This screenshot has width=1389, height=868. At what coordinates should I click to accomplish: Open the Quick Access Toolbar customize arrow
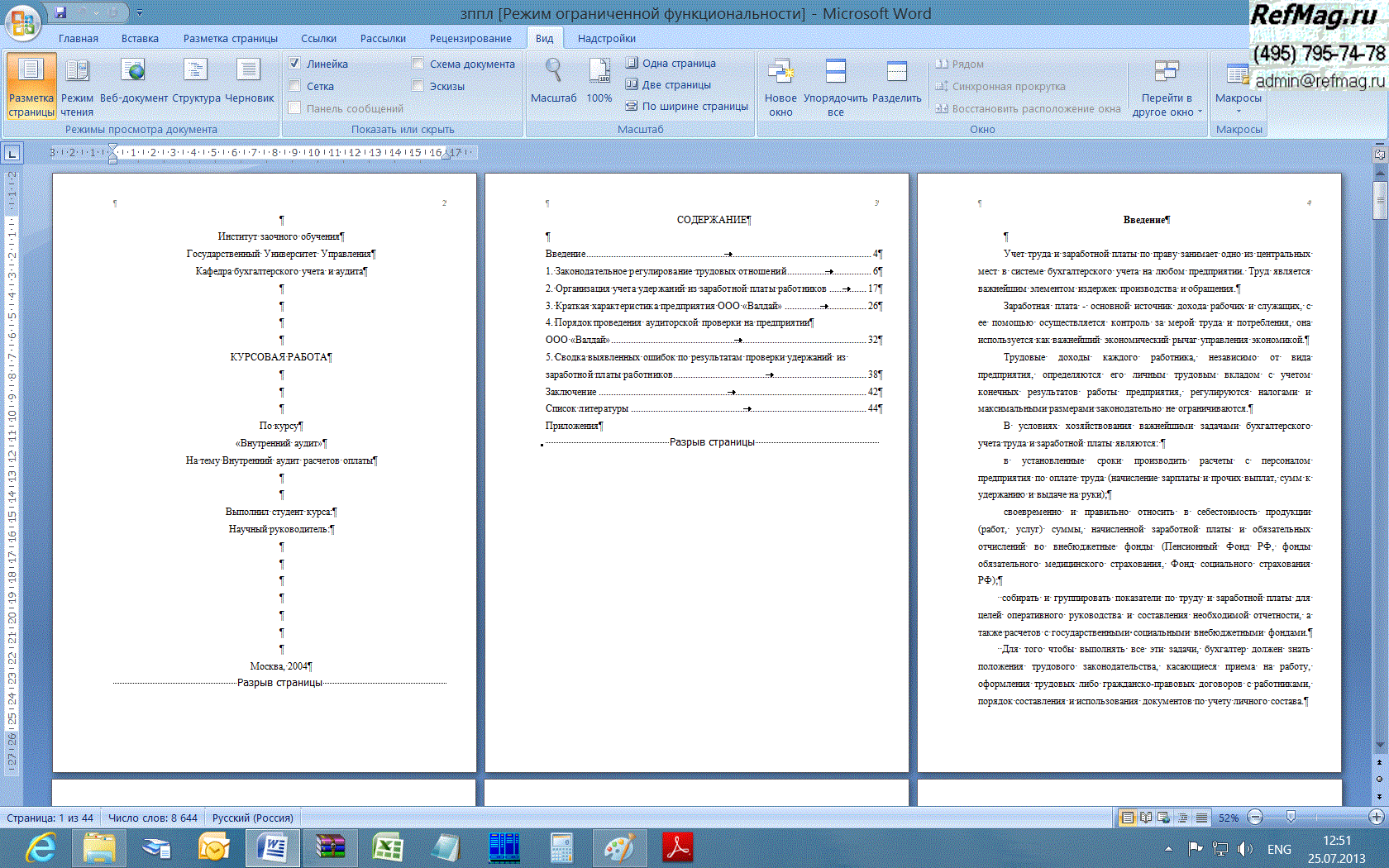click(139, 13)
